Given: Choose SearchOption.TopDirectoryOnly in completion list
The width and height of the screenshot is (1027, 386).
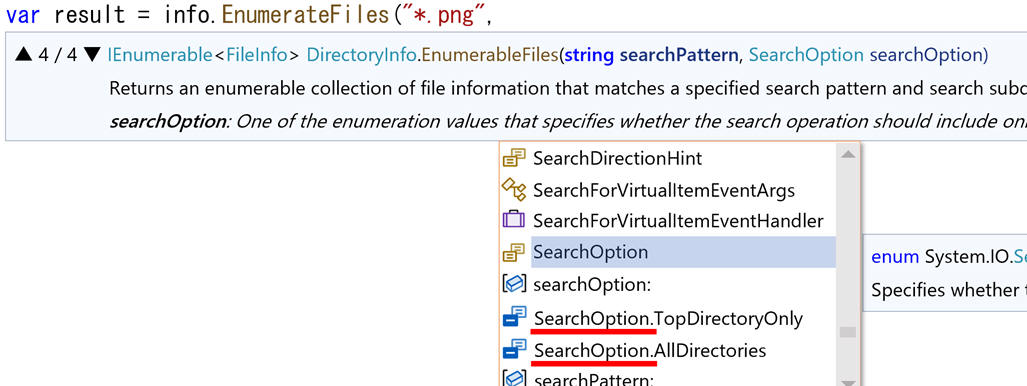Looking at the screenshot, I should [x=668, y=318].
